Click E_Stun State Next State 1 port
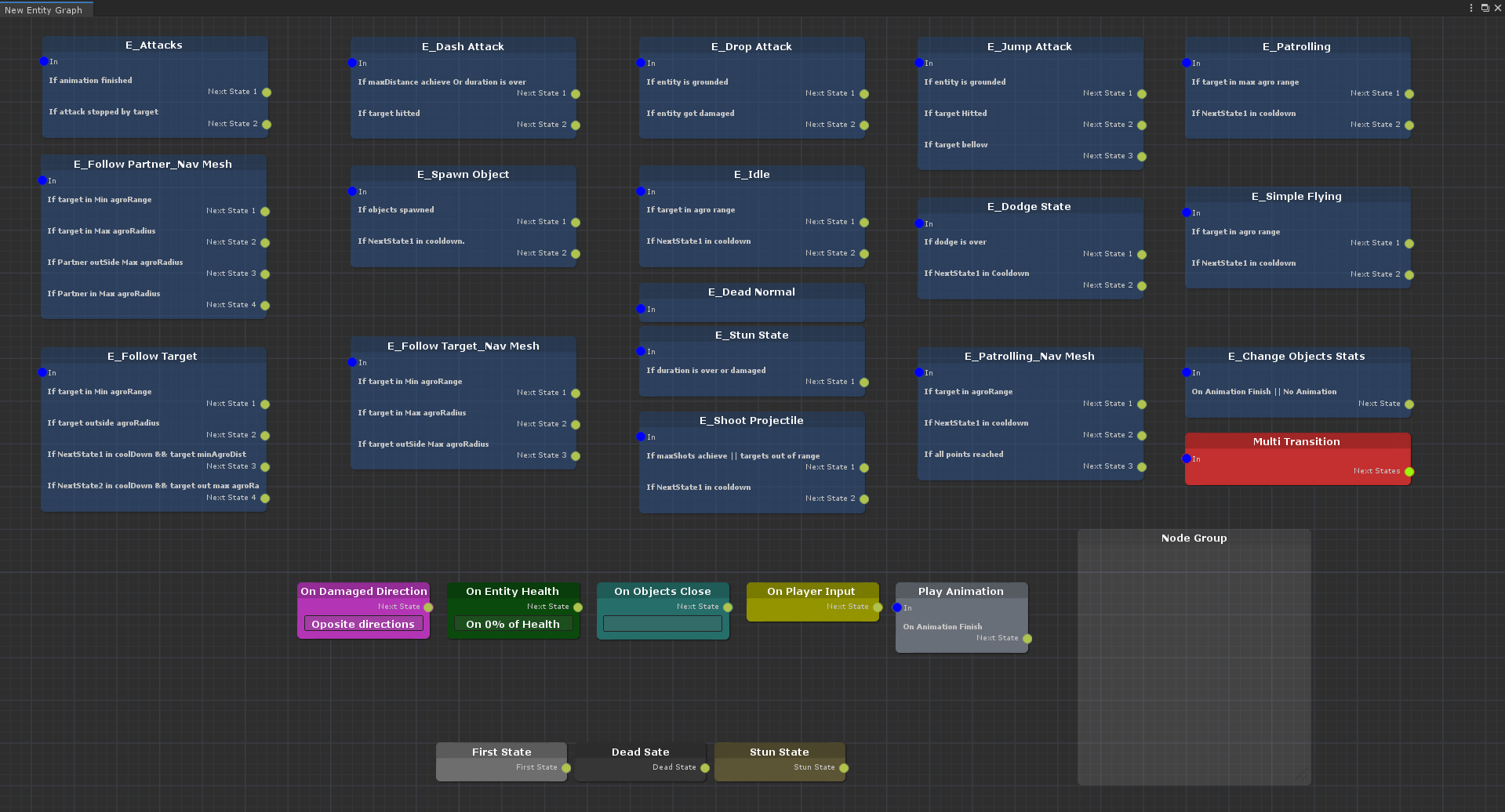The height and width of the screenshot is (812, 1505). [x=864, y=382]
